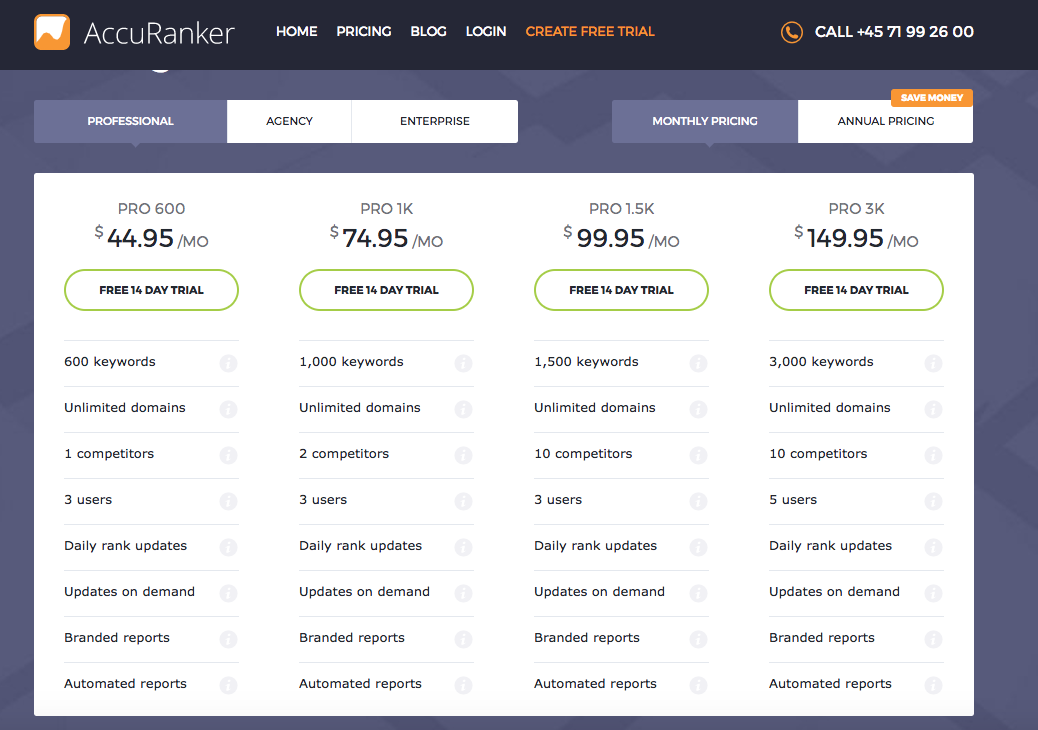This screenshot has width=1038, height=730.
Task: Open the Enterprise plans tab
Action: pyautogui.click(x=434, y=121)
